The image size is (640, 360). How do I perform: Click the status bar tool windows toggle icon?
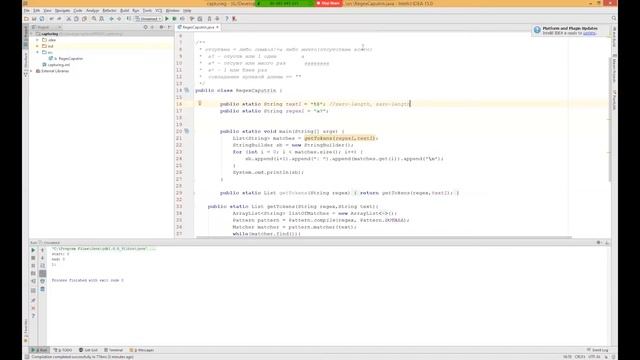[x=27, y=357]
